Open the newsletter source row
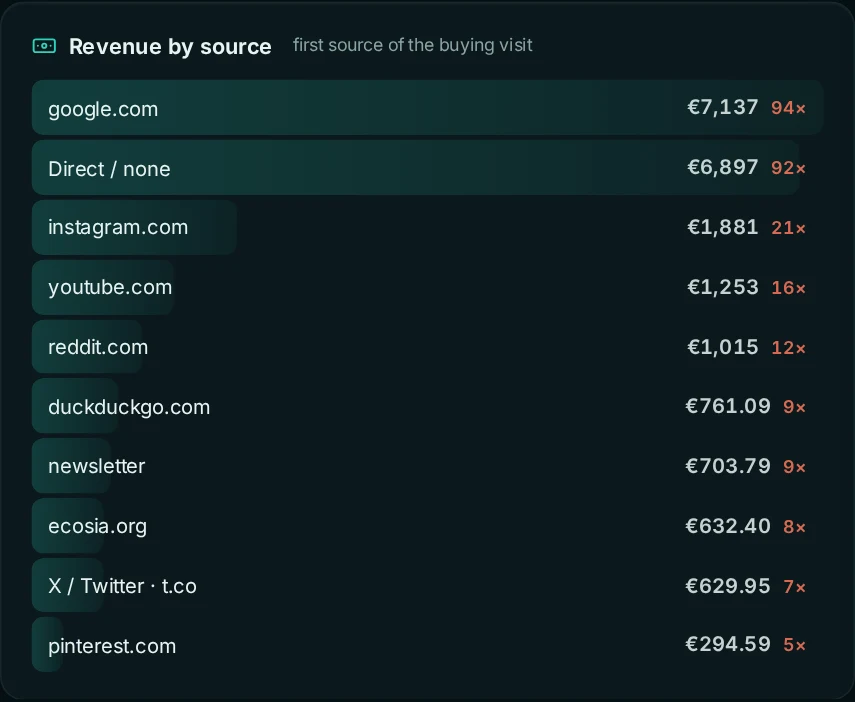Screen dimensions: 855x702 pyautogui.click(x=428, y=466)
